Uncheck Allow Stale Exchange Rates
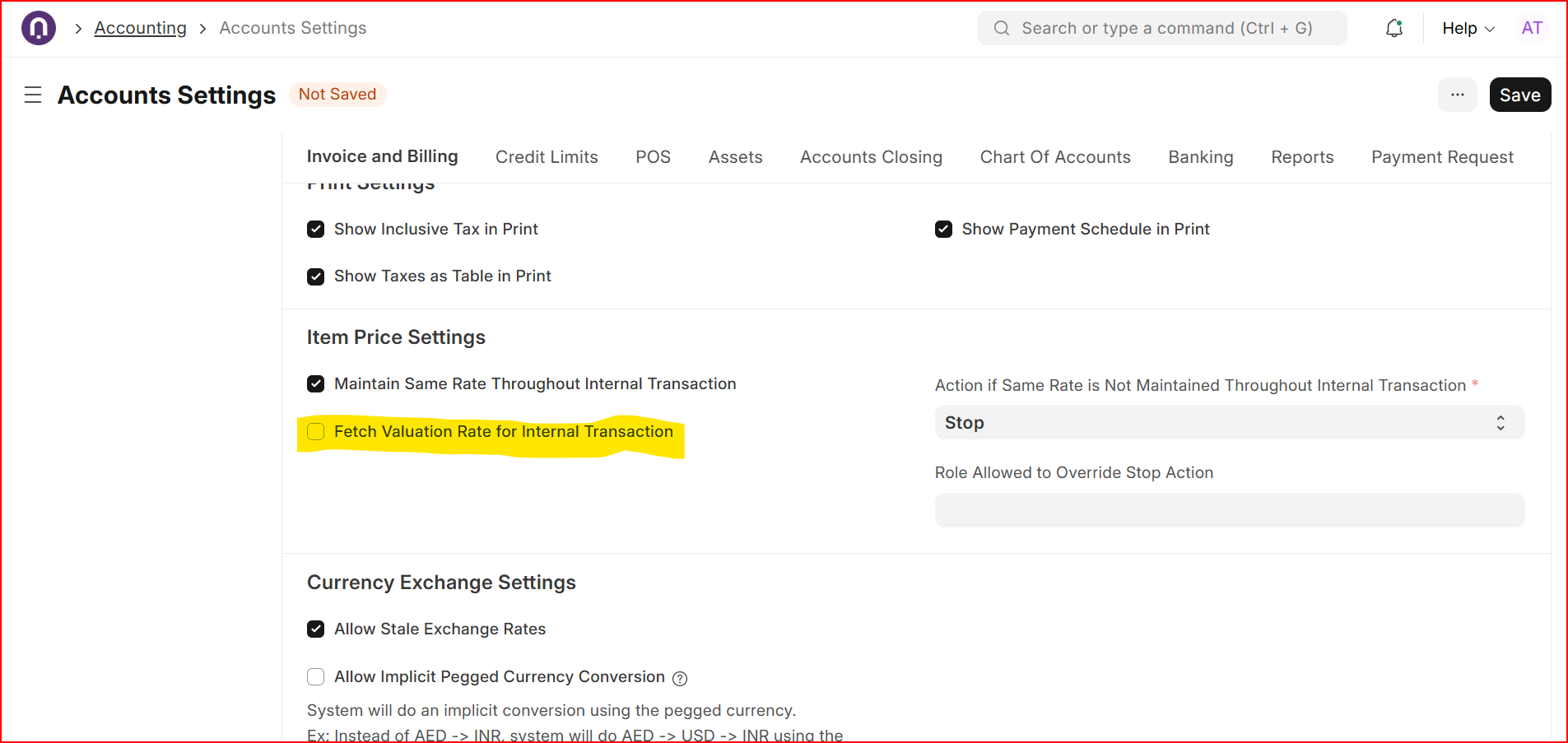This screenshot has height=743, width=1568. 316,629
